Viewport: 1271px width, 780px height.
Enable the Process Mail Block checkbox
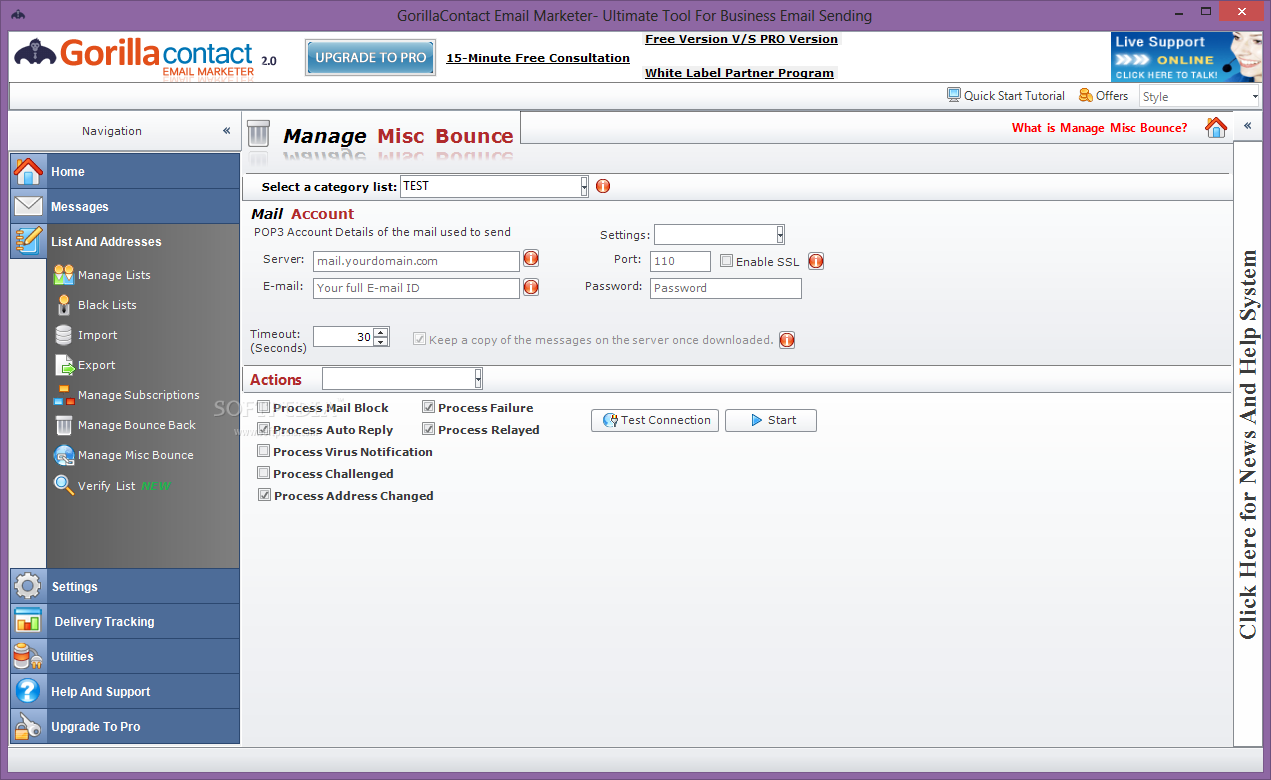click(x=264, y=407)
